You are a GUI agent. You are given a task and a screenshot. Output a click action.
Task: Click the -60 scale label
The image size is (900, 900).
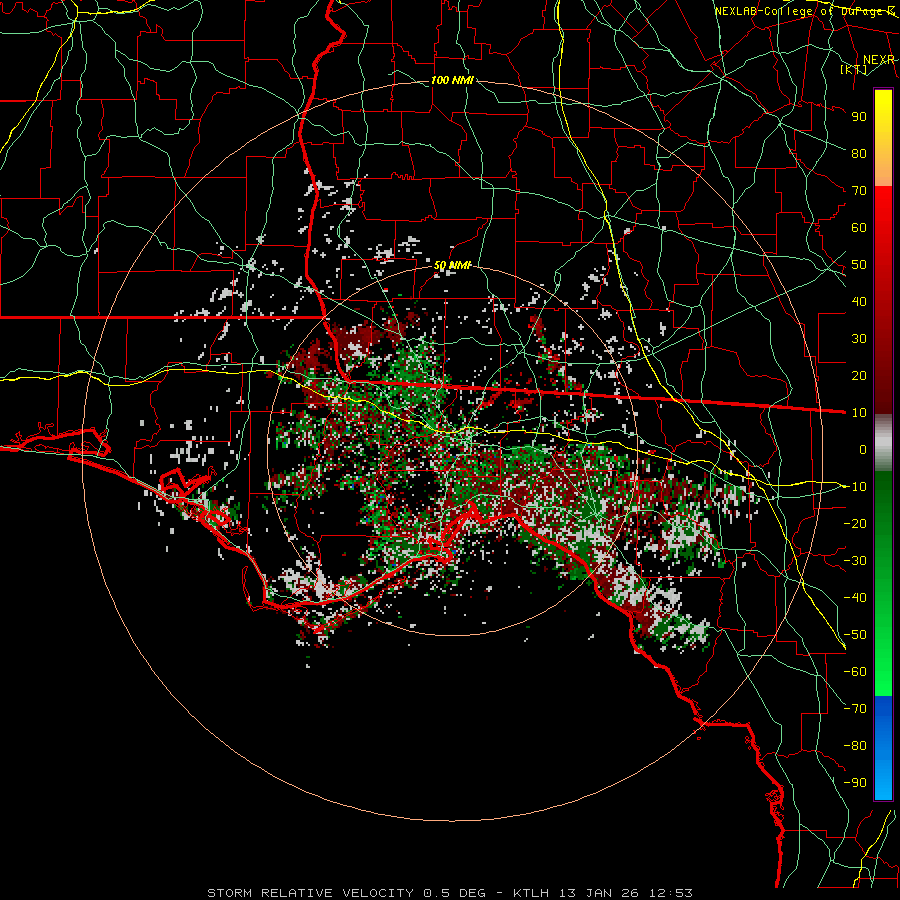pyautogui.click(x=855, y=672)
